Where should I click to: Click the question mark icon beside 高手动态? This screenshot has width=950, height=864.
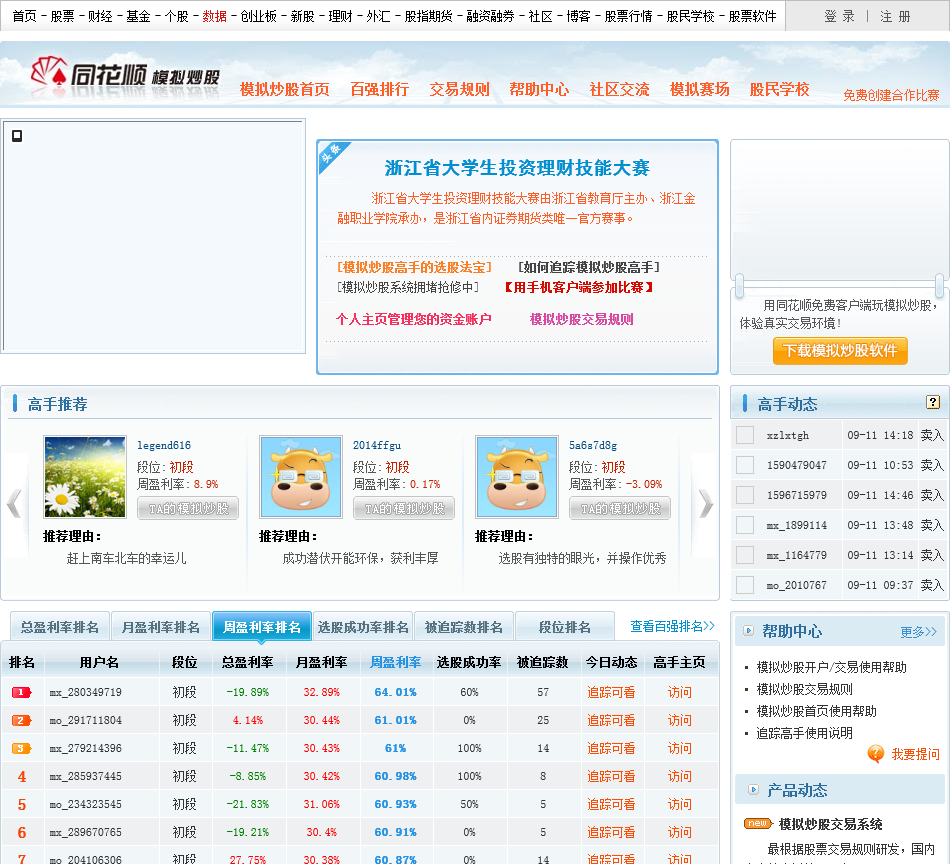click(933, 403)
